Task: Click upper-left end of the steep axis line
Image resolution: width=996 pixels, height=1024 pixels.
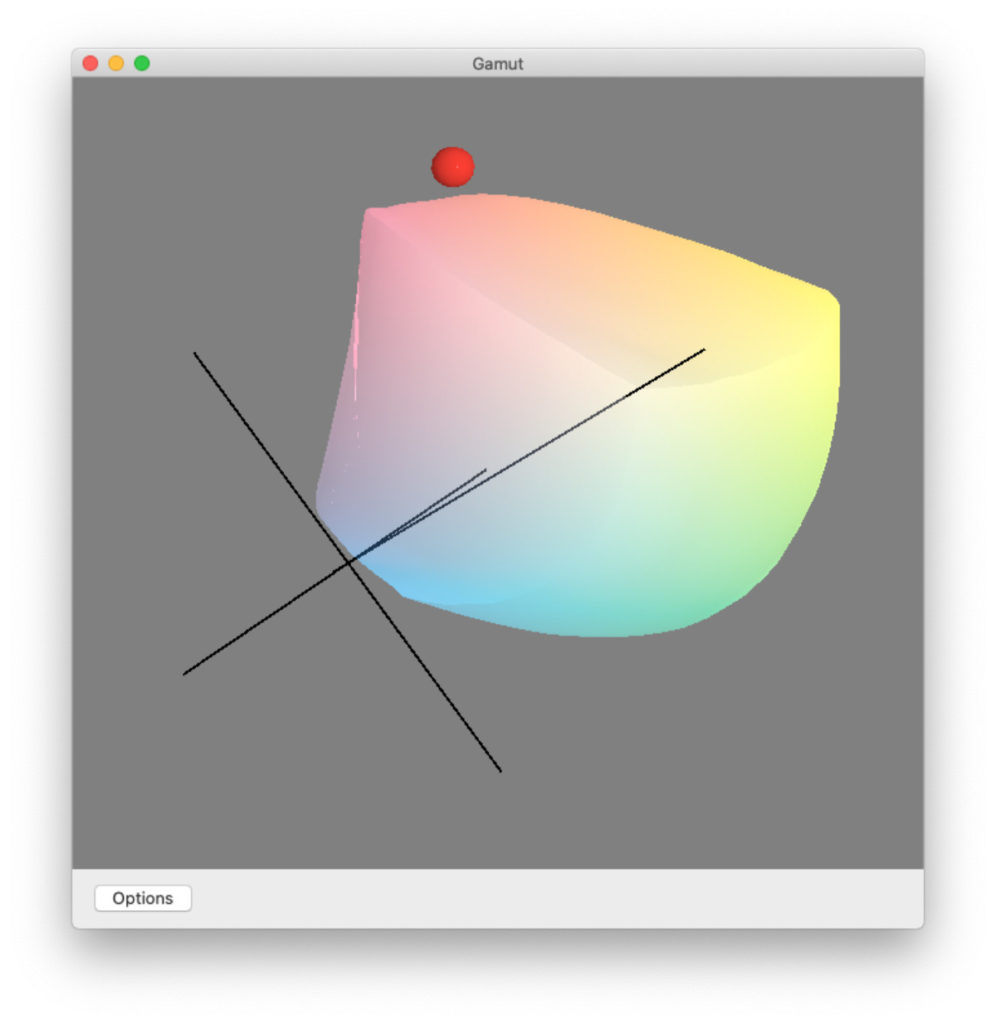Action: point(195,353)
